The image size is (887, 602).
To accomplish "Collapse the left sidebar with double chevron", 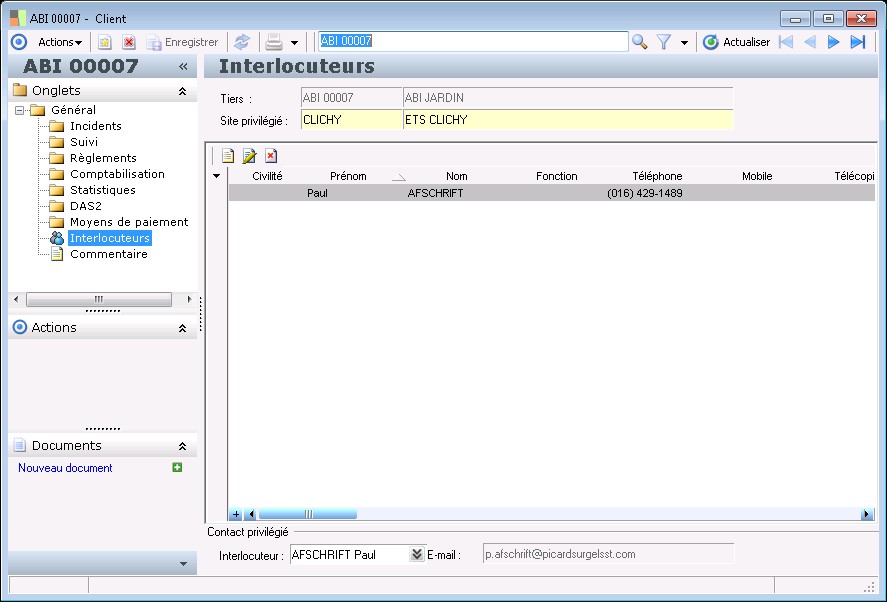I will pyautogui.click(x=183, y=66).
